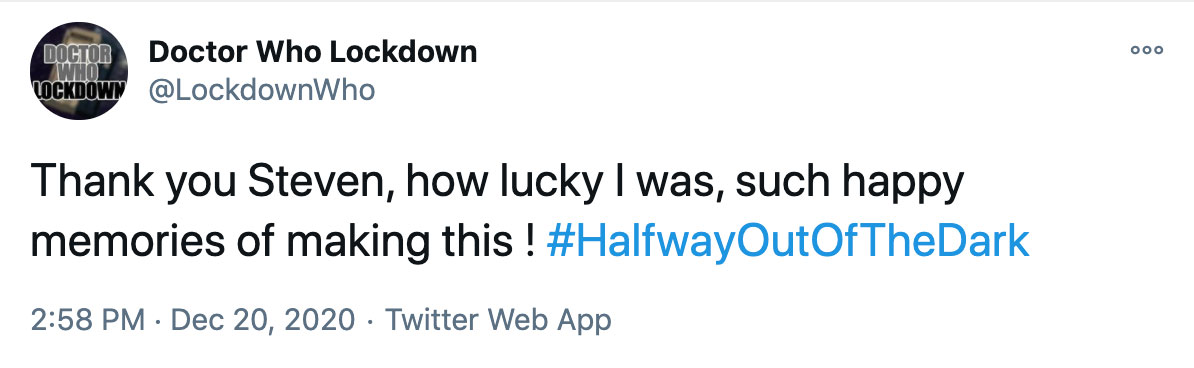Click the Doctor Who Lockdown profile avatar
This screenshot has height=368, width=1194.
pos(78,71)
